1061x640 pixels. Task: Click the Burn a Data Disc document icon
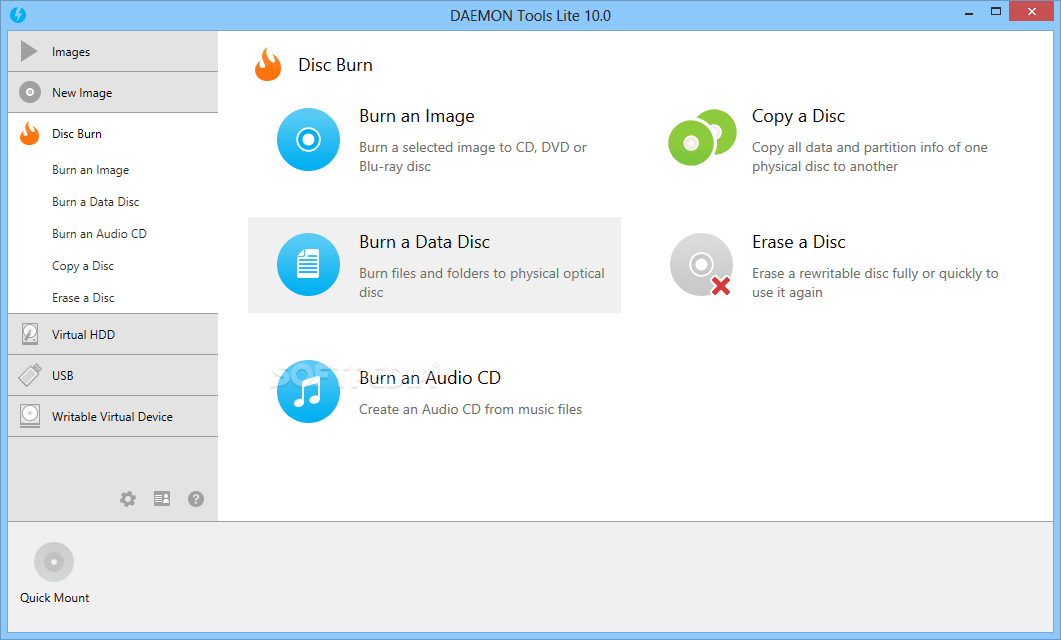point(308,265)
